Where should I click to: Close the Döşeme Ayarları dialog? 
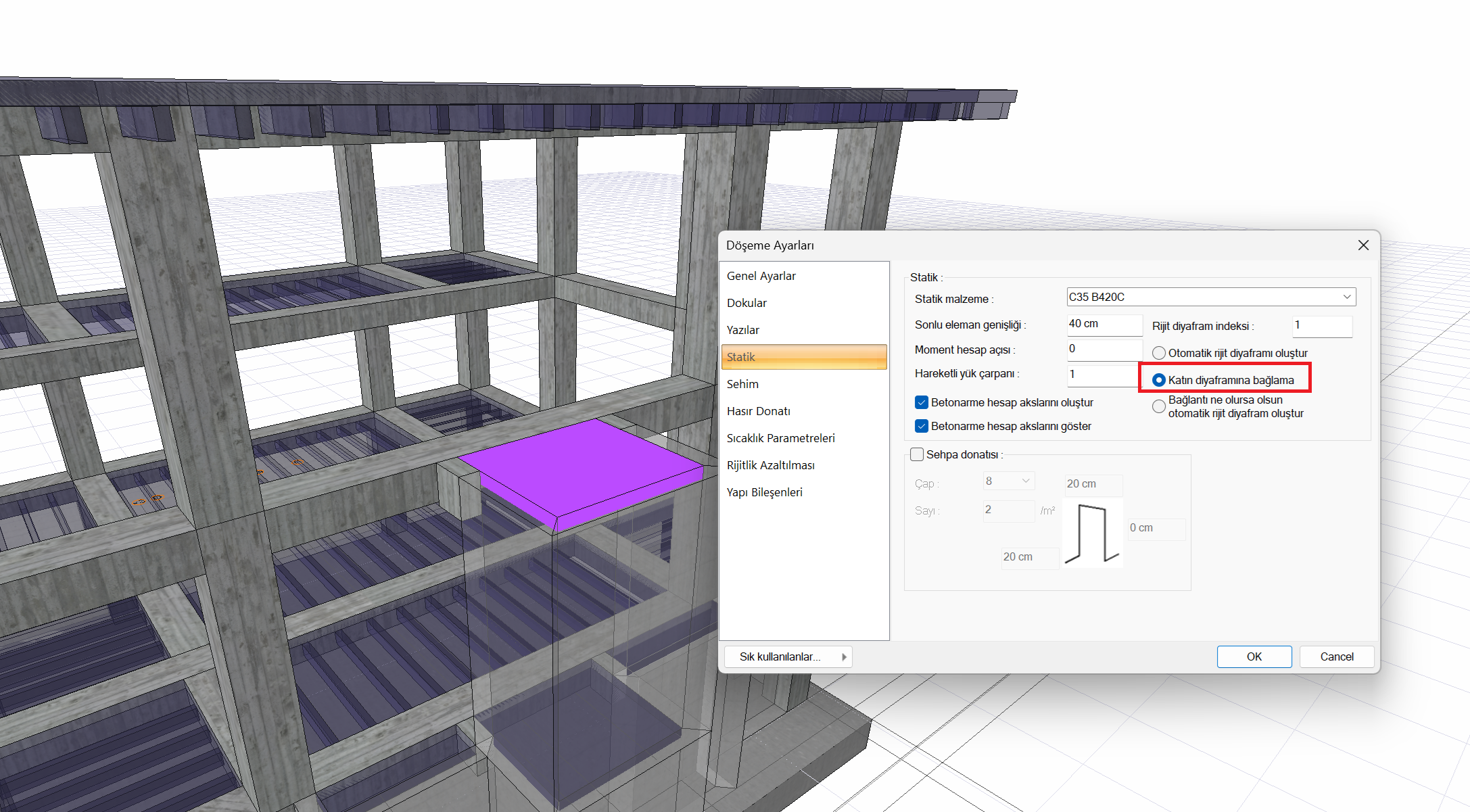point(1363,245)
